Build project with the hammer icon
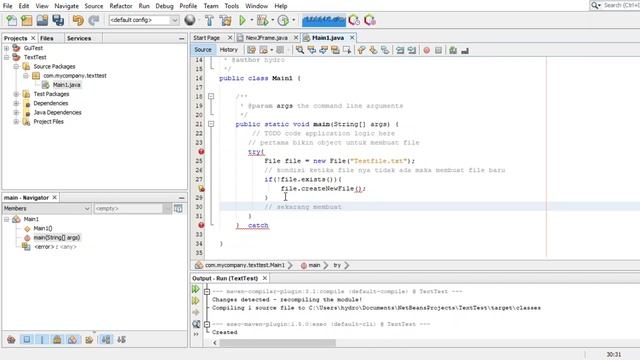Image resolution: width=640 pixels, height=360 pixels. click(209, 20)
